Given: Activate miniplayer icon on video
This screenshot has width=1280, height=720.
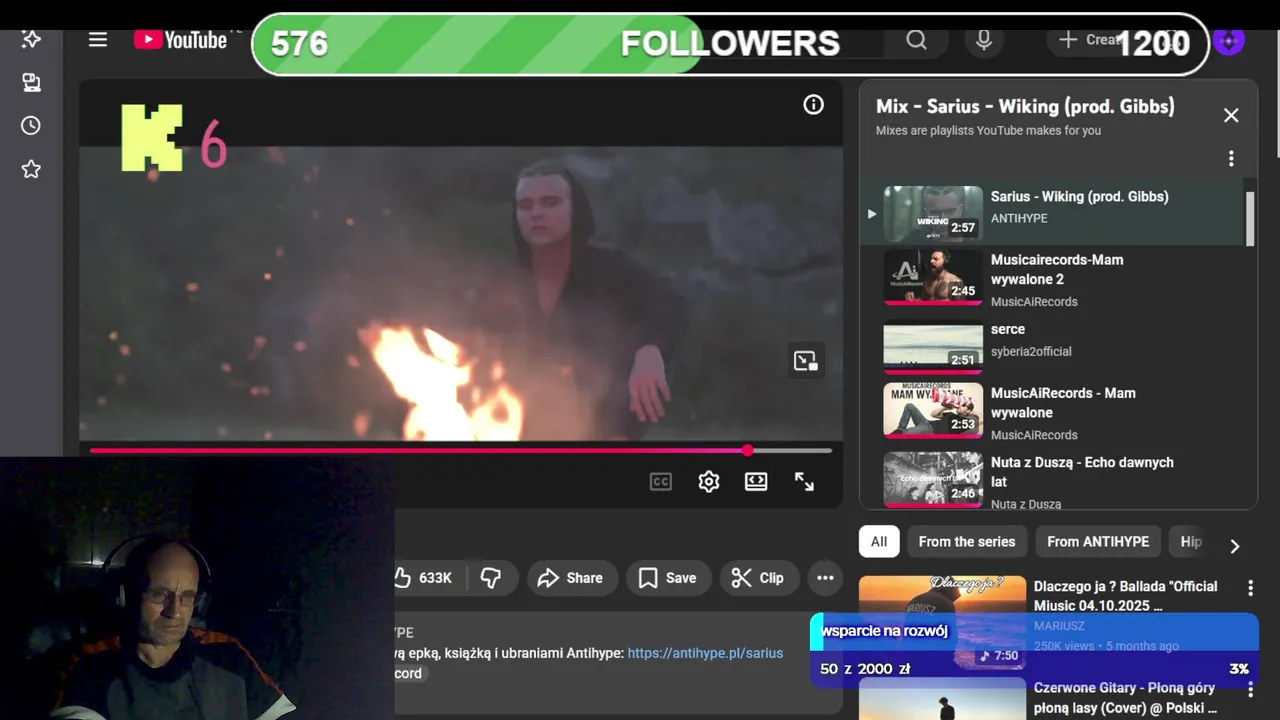Looking at the screenshot, I should 806,361.
